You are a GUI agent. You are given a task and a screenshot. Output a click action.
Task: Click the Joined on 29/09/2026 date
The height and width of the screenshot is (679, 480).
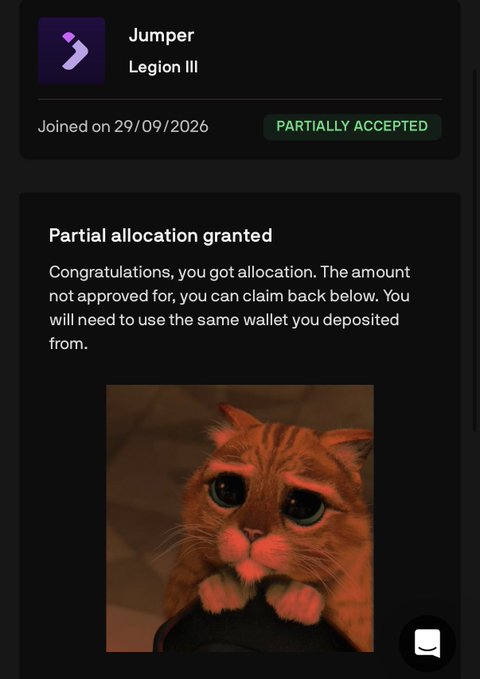click(123, 126)
